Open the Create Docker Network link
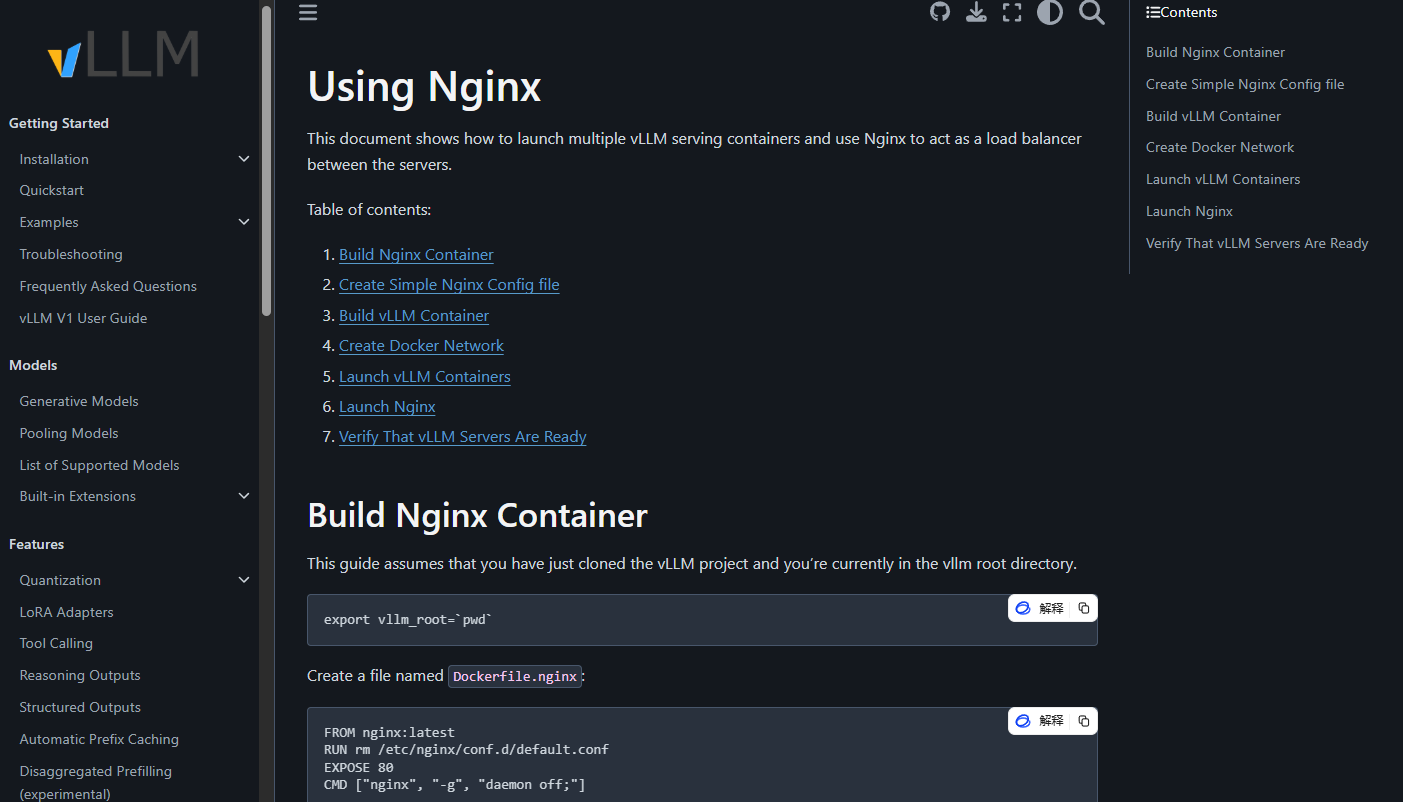The image size is (1403, 802). click(421, 345)
